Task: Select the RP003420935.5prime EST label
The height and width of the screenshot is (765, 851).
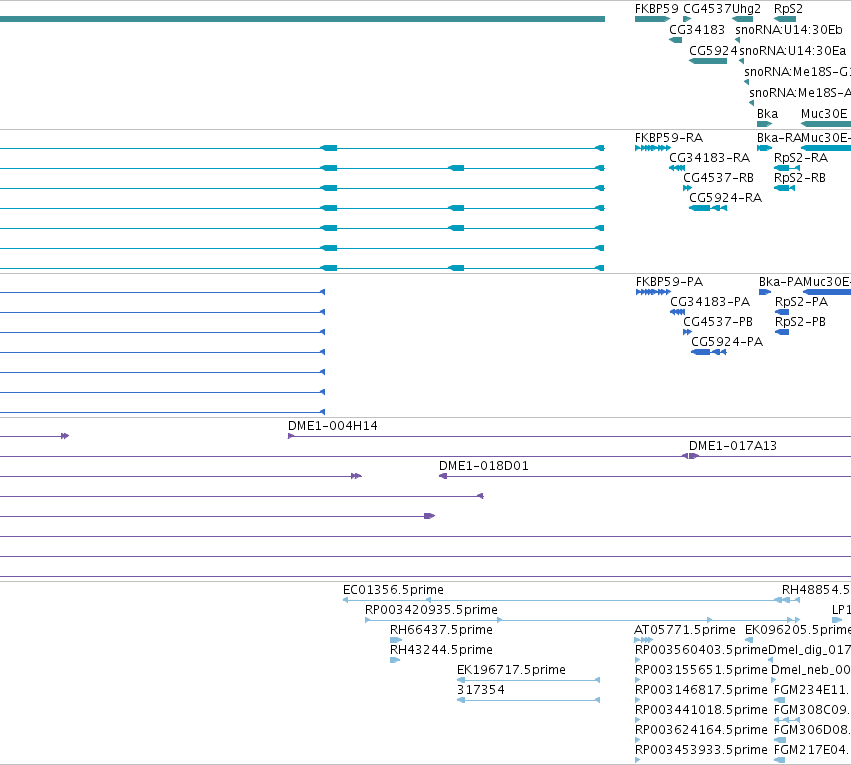Action: coord(431,610)
